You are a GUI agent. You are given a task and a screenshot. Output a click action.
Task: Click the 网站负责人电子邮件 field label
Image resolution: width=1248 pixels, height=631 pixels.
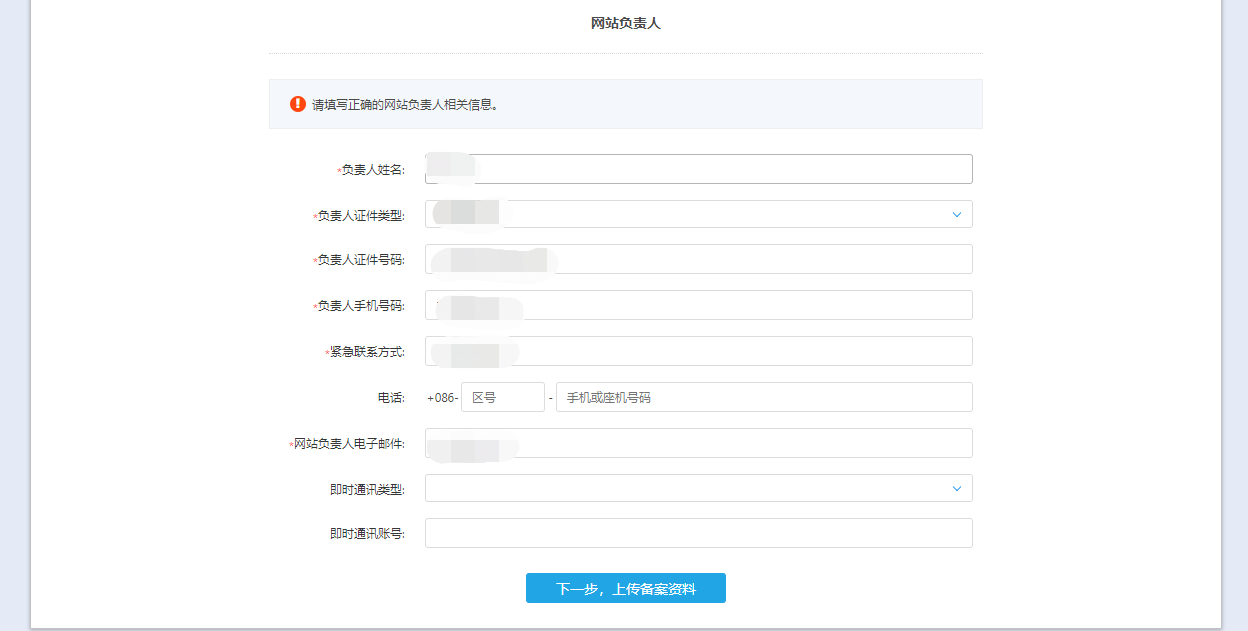click(348, 444)
